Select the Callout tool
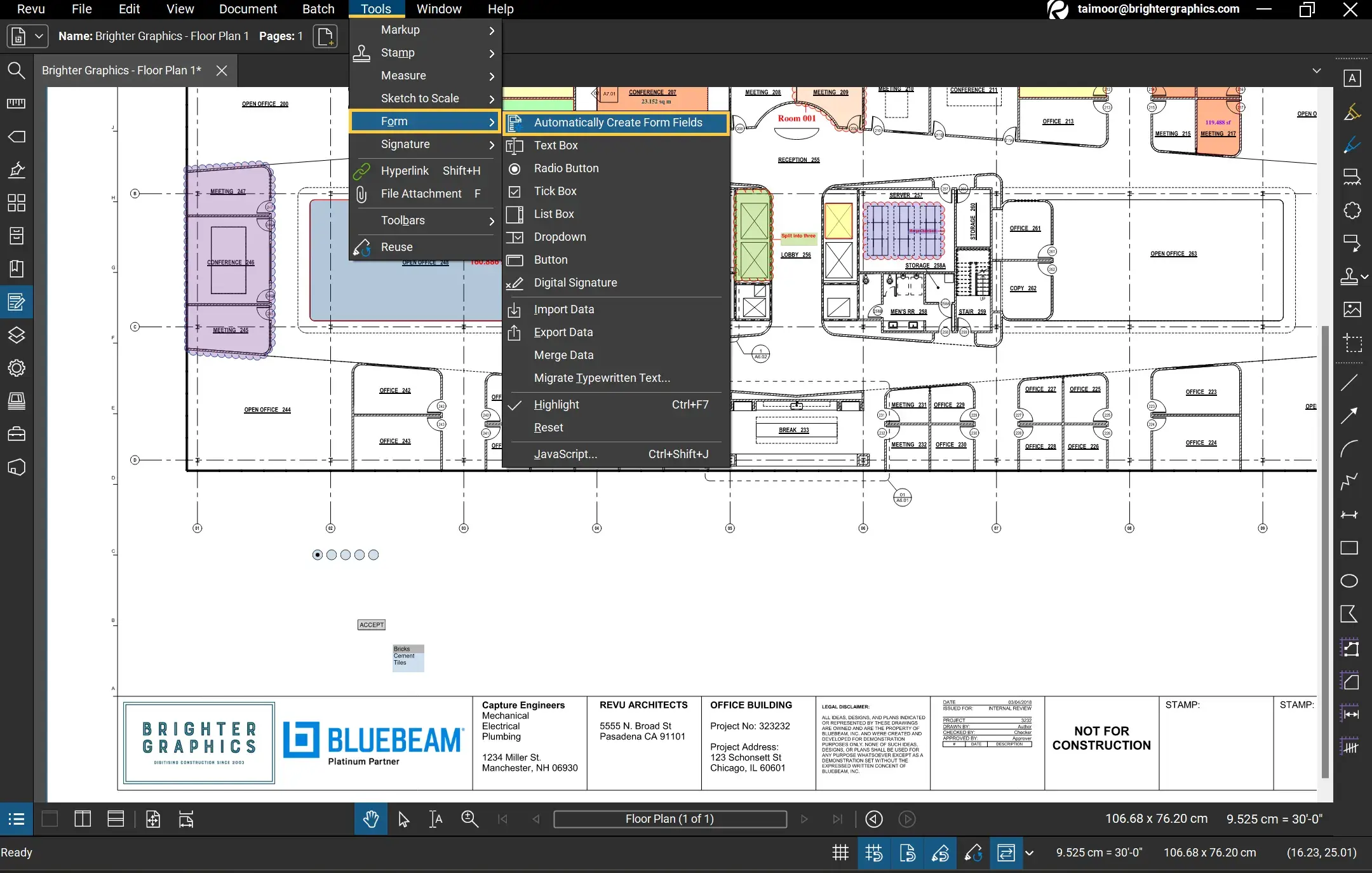Viewport: 1372px width, 873px height. (x=1352, y=243)
